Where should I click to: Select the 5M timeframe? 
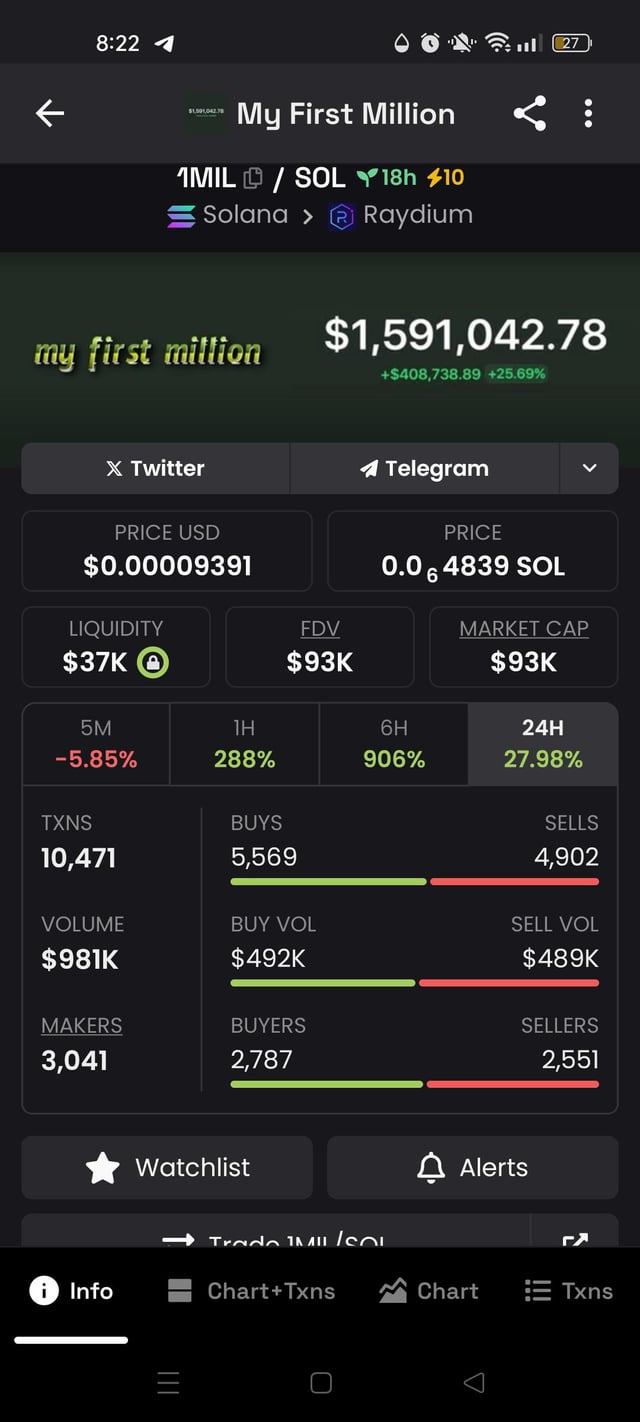[x=96, y=744]
